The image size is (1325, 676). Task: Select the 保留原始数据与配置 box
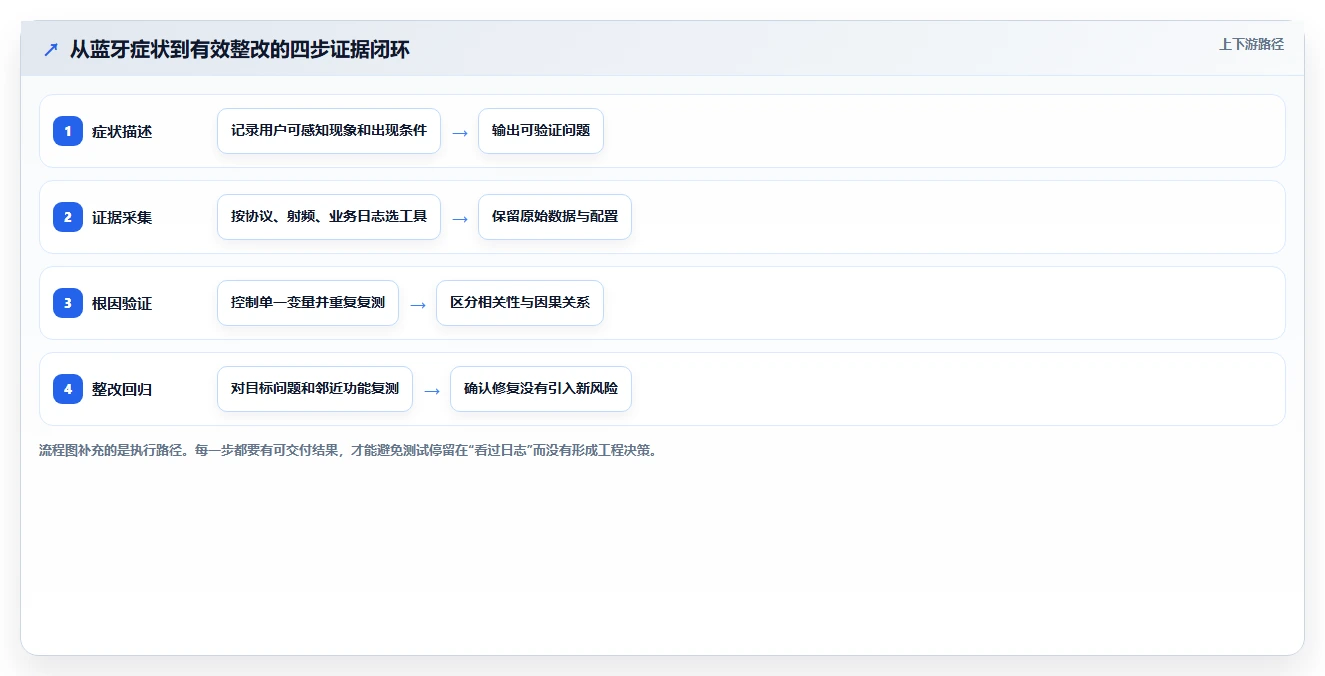pos(555,217)
